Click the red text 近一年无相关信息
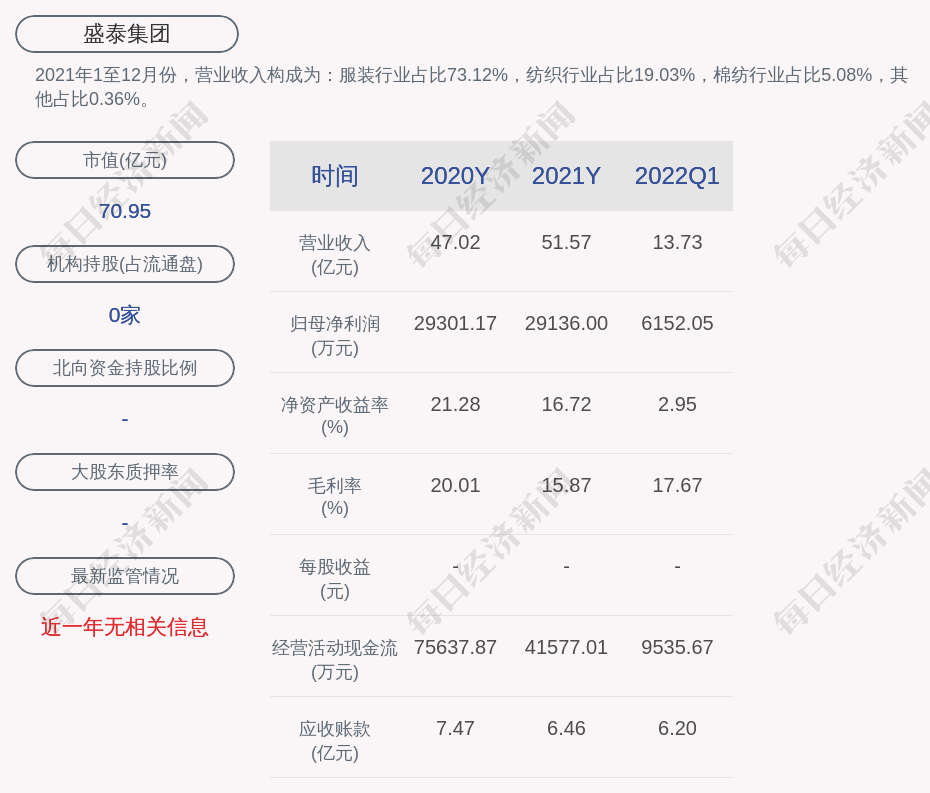 pos(125,627)
